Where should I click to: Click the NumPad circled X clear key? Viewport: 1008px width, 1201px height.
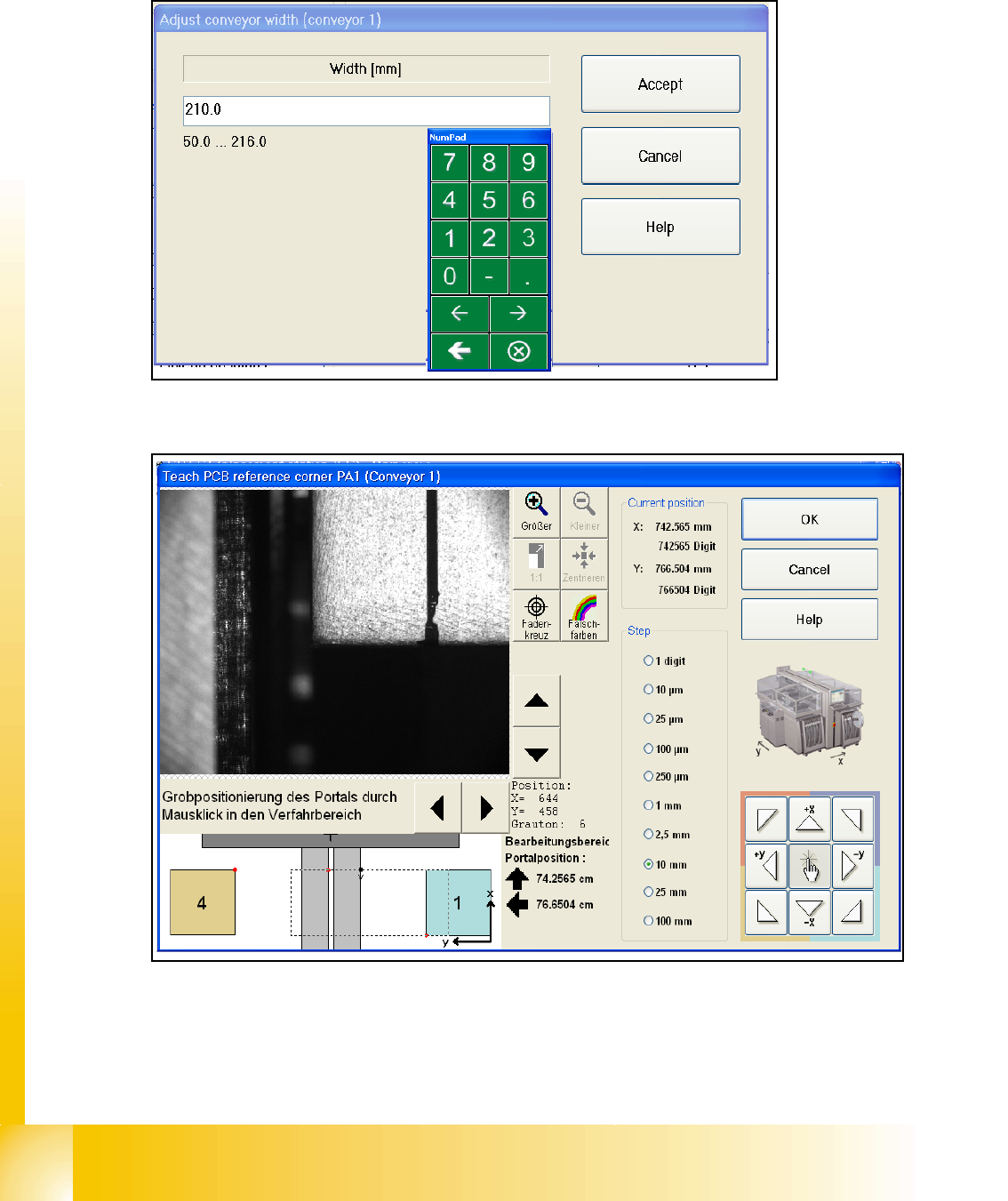tap(518, 351)
